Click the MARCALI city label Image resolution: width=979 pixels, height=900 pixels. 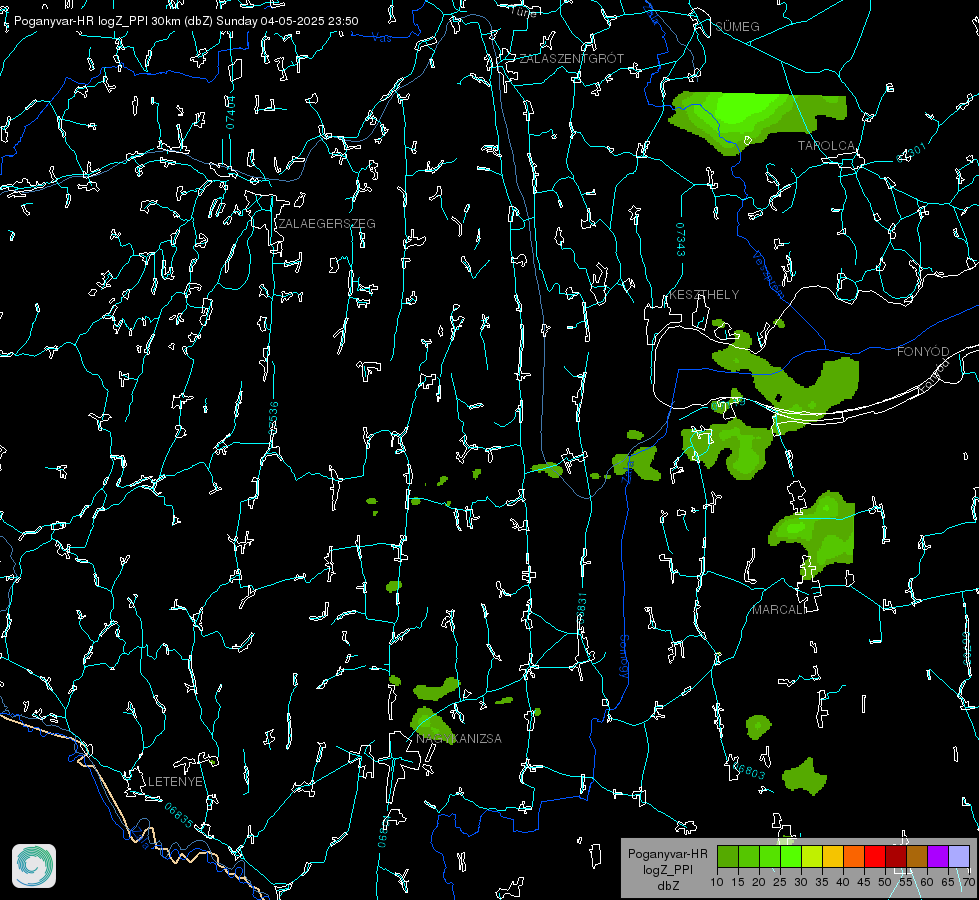point(777,610)
